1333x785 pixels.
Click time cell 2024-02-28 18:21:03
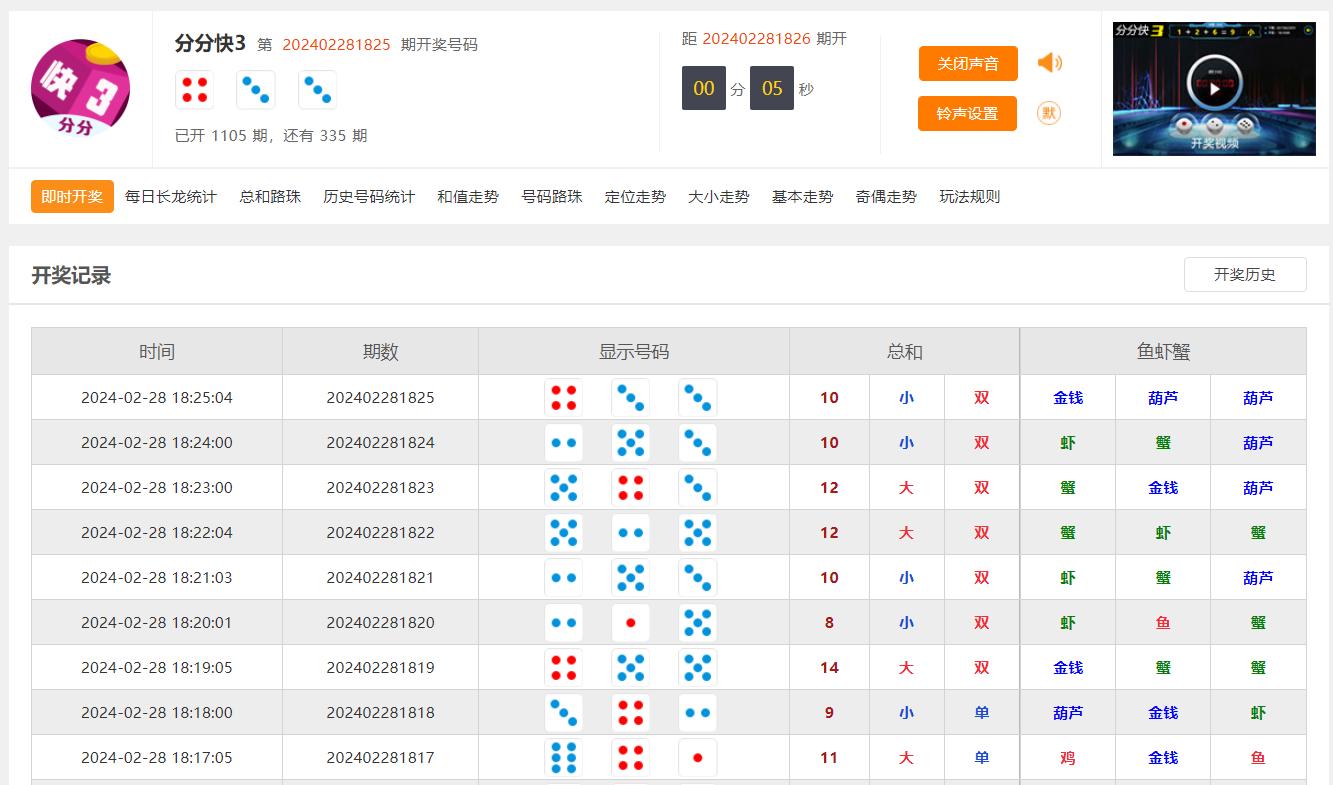(157, 578)
